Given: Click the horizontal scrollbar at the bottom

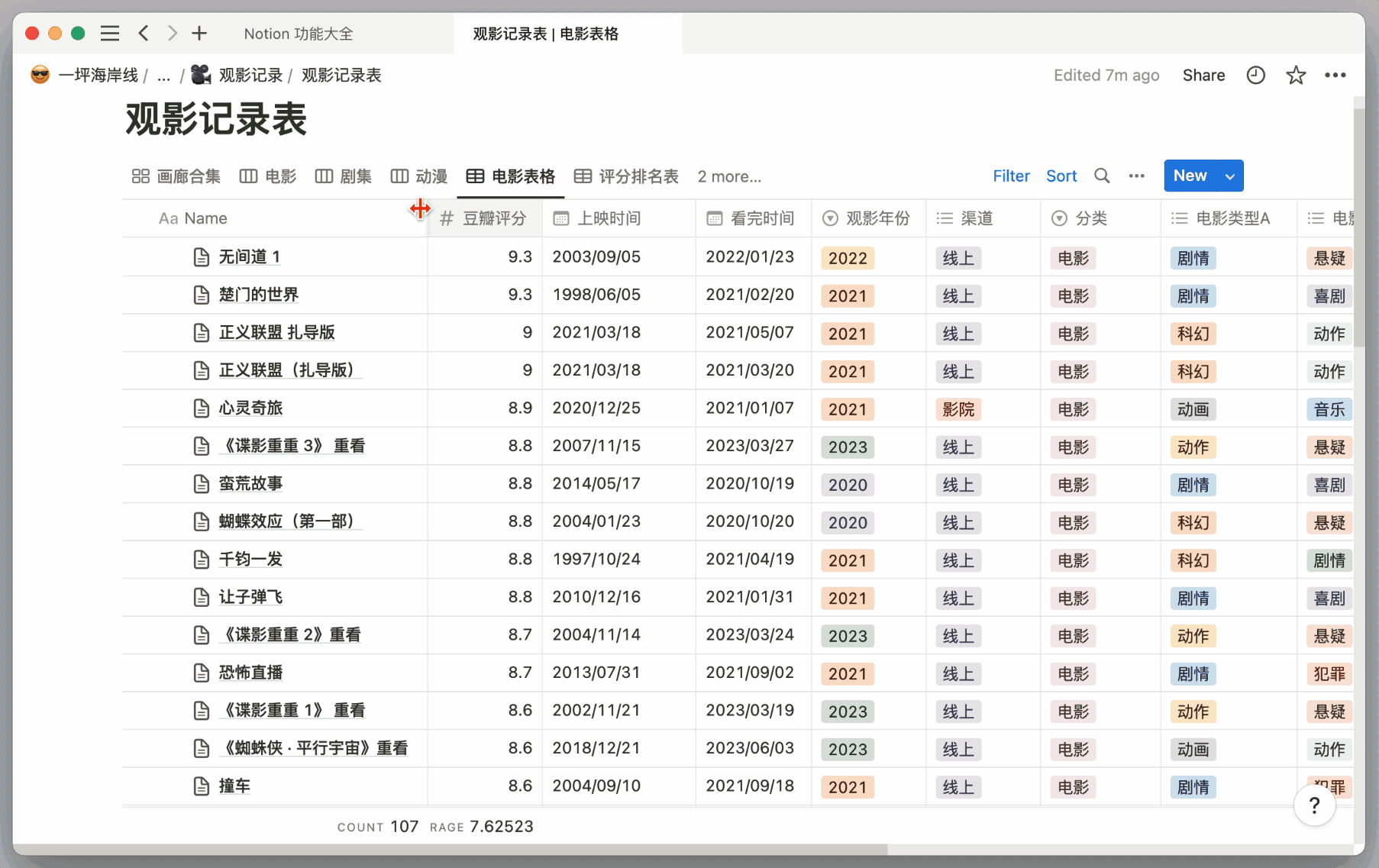Looking at the screenshot, I should (451, 849).
